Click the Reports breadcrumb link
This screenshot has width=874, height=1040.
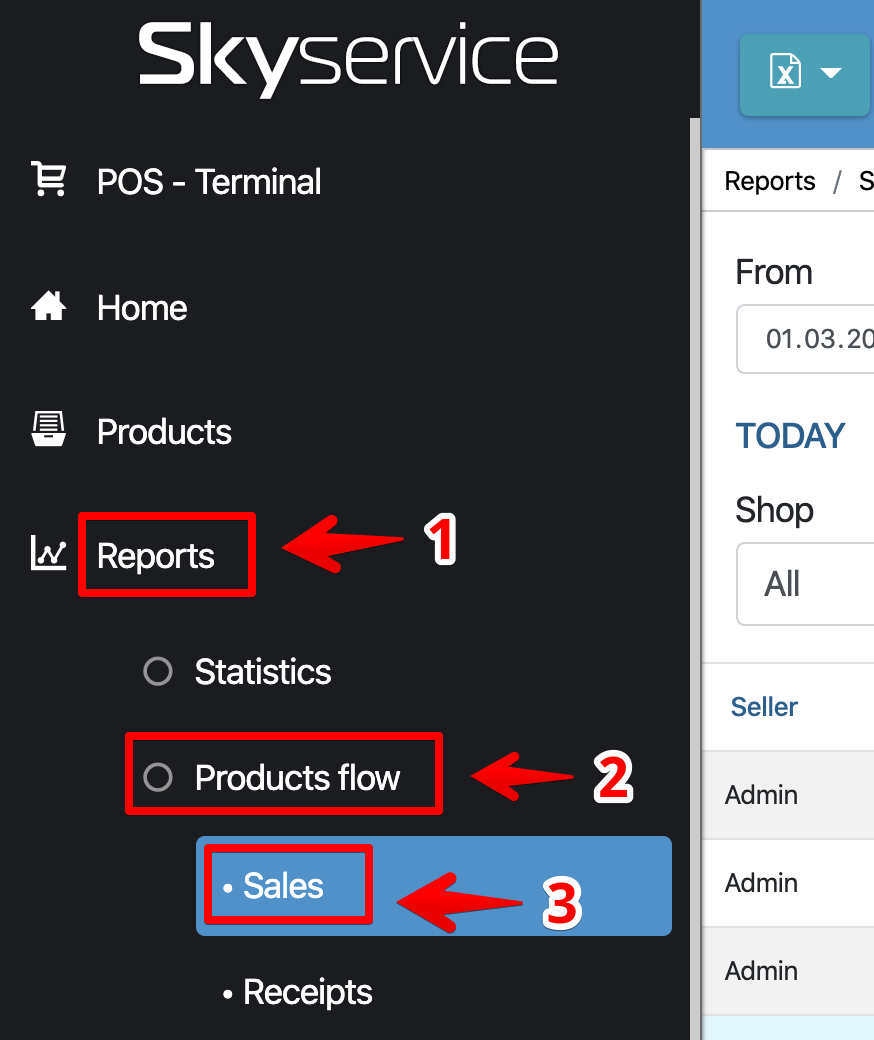point(769,181)
